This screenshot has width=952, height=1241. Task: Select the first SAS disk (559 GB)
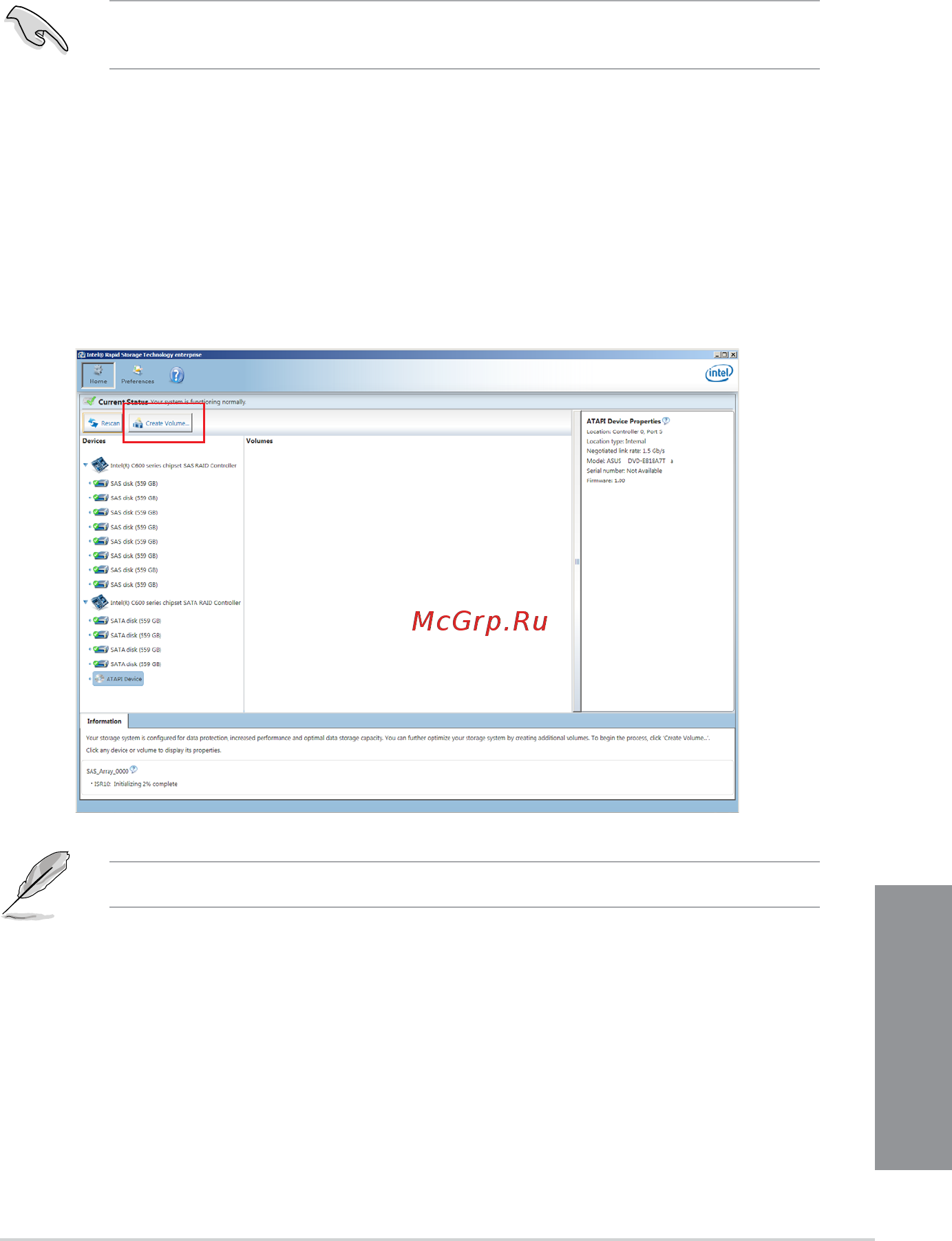(x=125, y=483)
